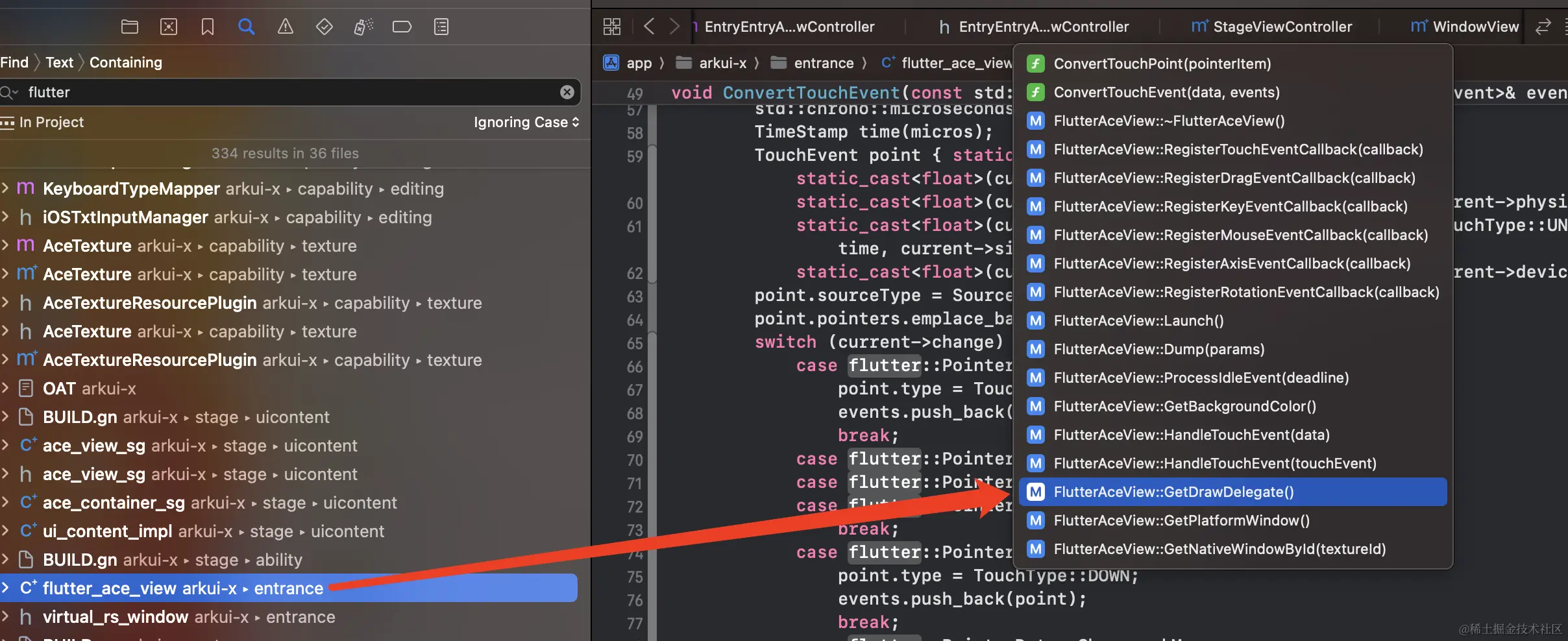The image size is (1568, 641).
Task: Click the editor swap arrows icon
Action: click(x=1543, y=27)
